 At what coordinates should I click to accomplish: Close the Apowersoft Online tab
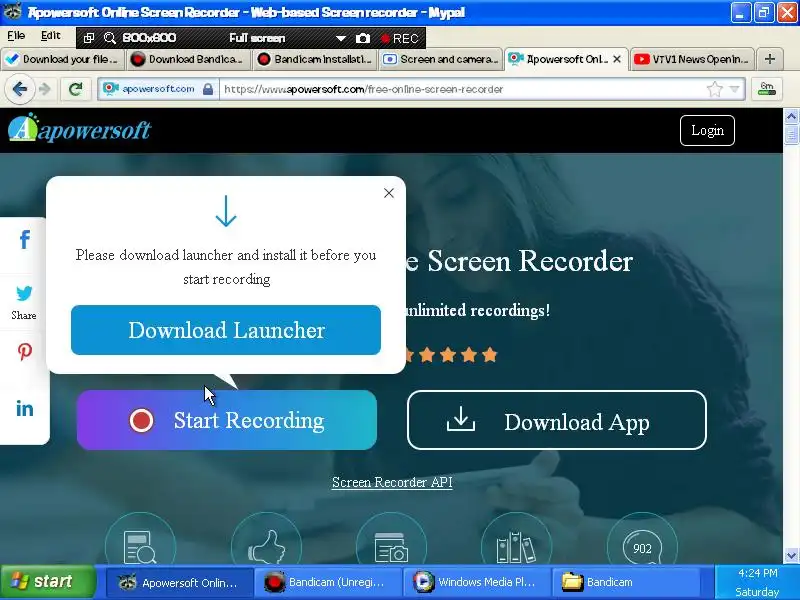[x=617, y=59]
